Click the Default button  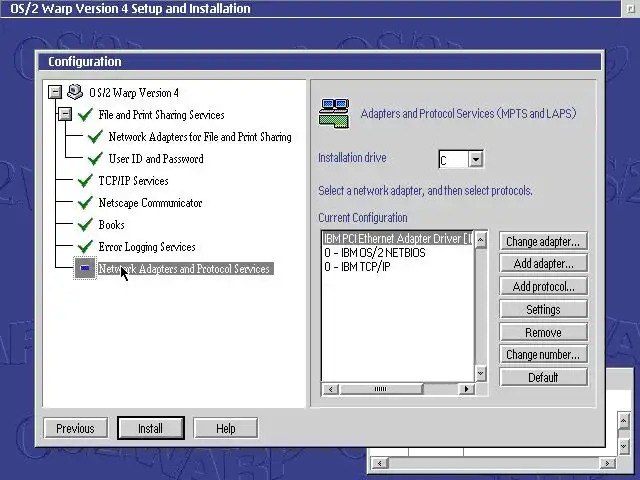(543, 377)
